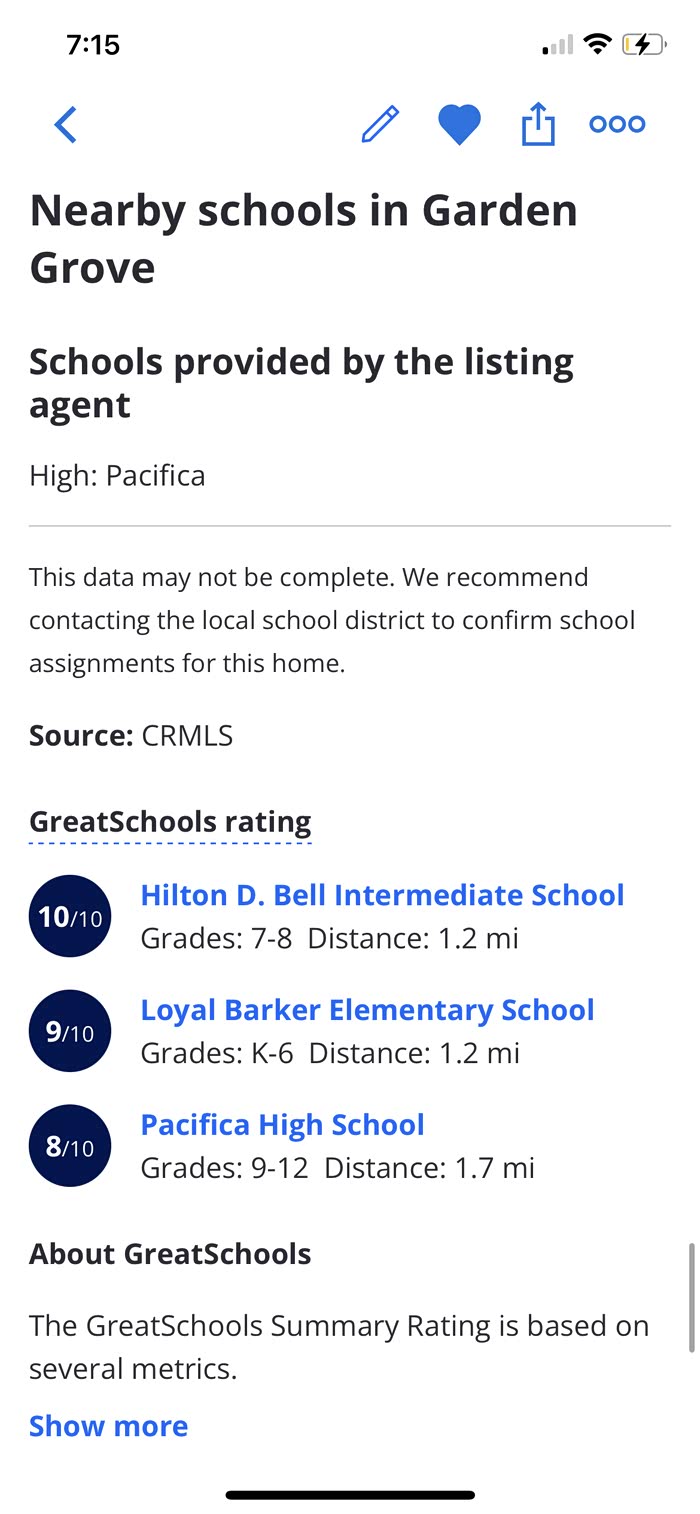Image resolution: width=700 pixels, height=1514 pixels.
Task: Tap the 7:15 clock in status bar
Action: [93, 45]
